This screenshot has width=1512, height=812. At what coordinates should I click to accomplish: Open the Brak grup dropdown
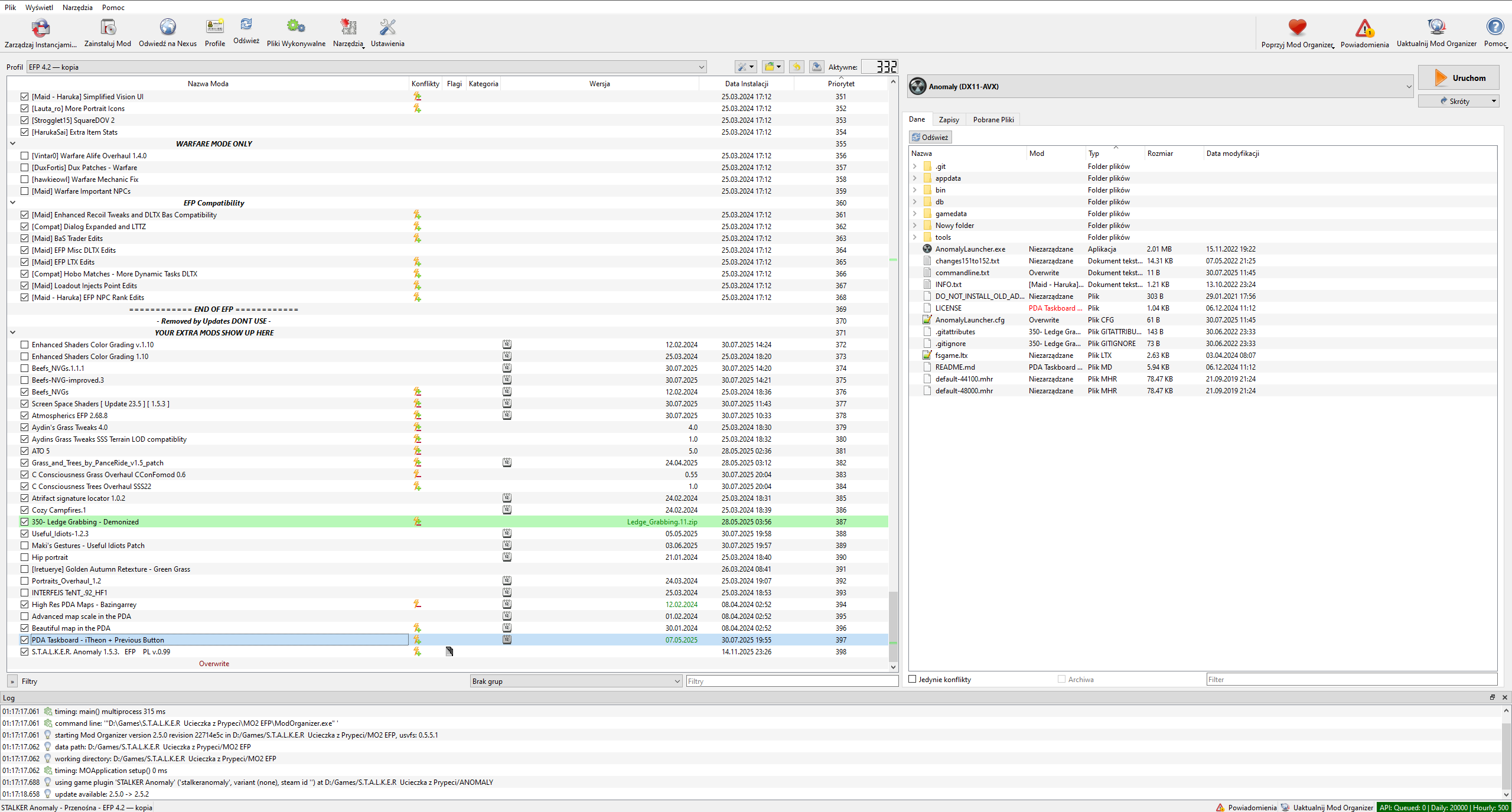click(576, 681)
